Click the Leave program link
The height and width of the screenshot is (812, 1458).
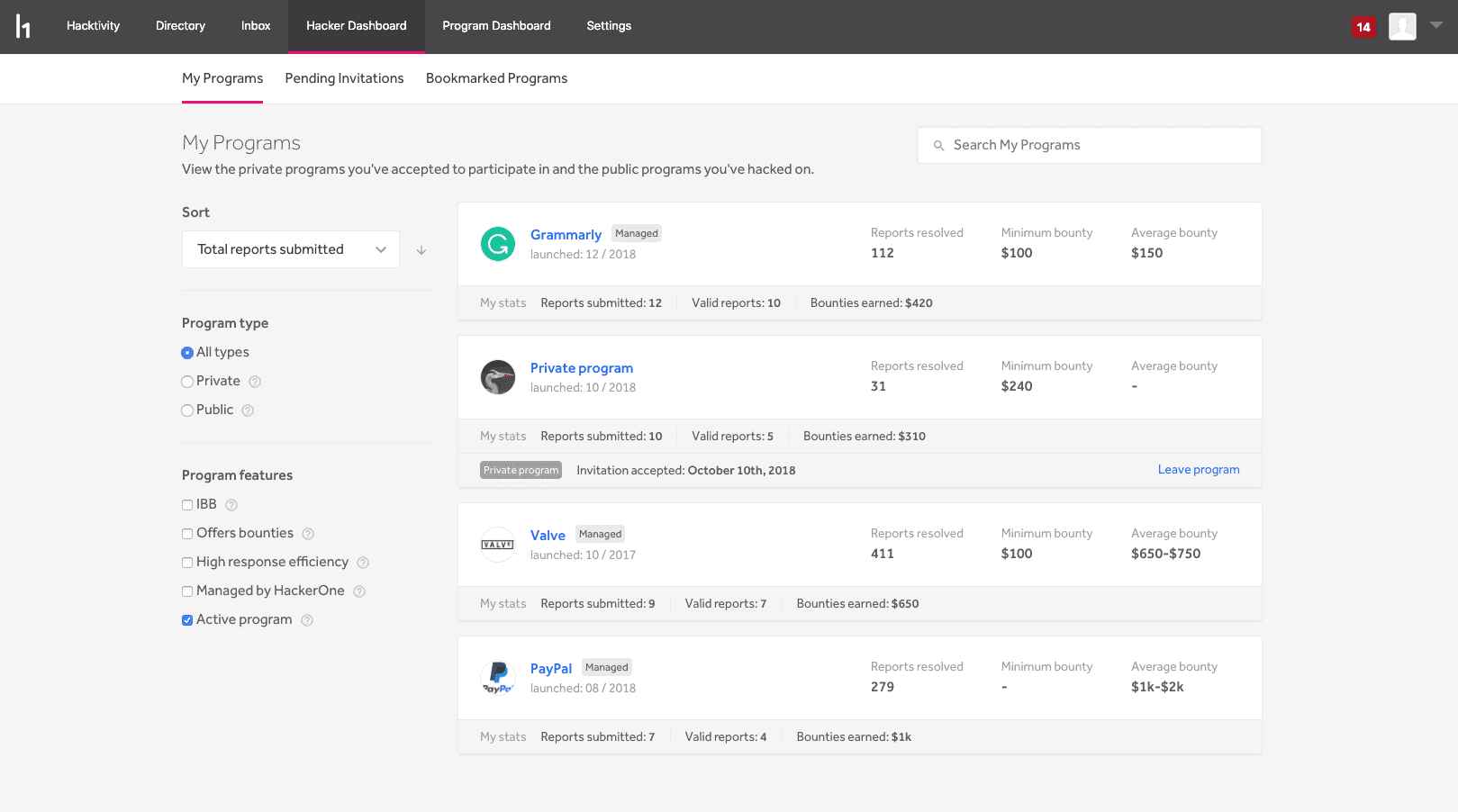1198,470
